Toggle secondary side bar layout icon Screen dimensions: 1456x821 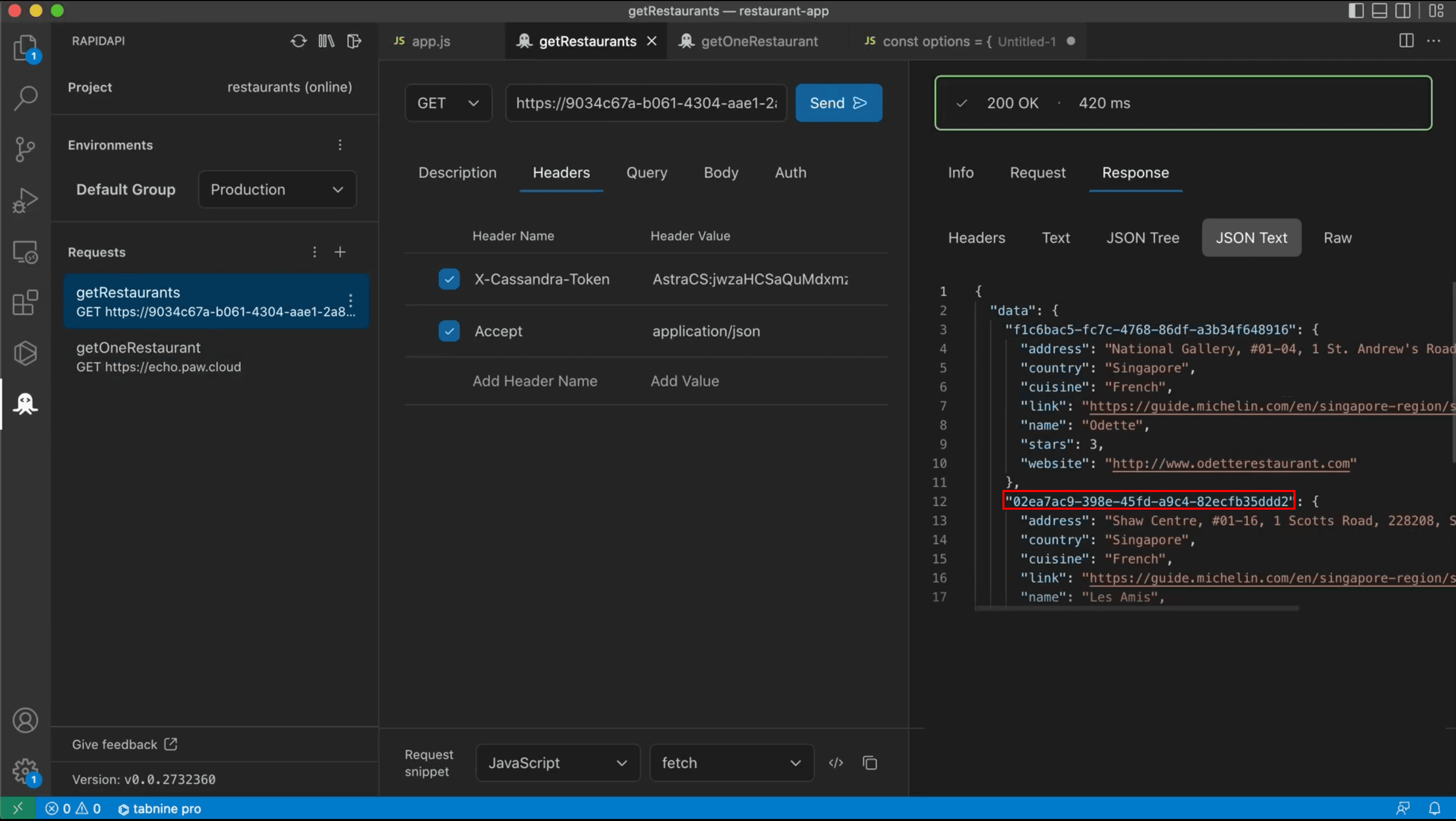(x=1403, y=11)
